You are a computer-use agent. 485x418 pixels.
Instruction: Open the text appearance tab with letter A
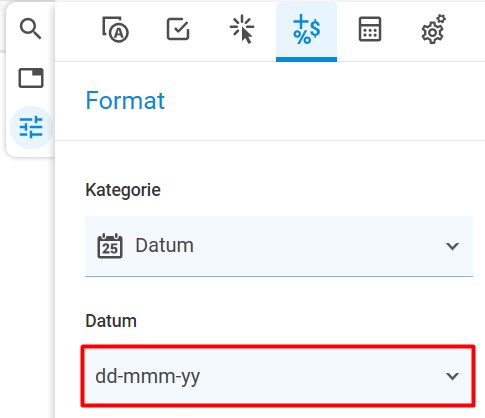(115, 29)
